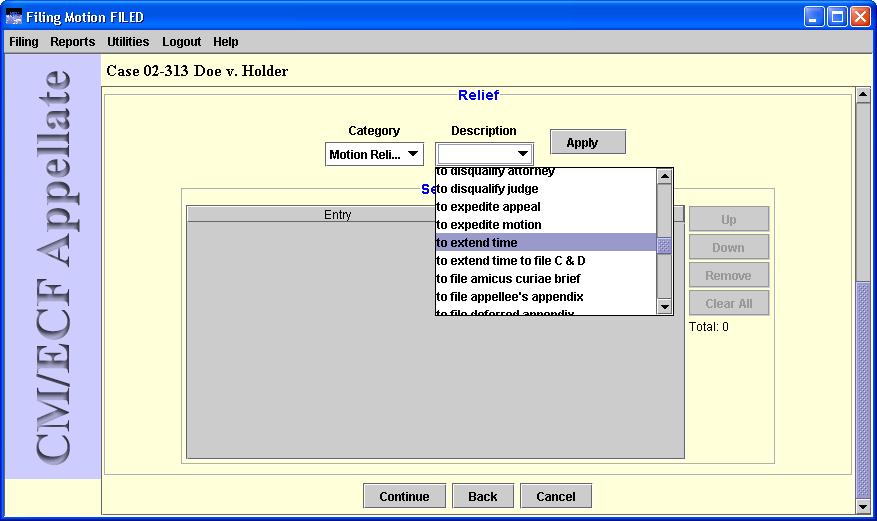Viewport: 877px width, 521px height.
Task: Click the dropdown list scroll down arrow
Action: click(x=664, y=306)
